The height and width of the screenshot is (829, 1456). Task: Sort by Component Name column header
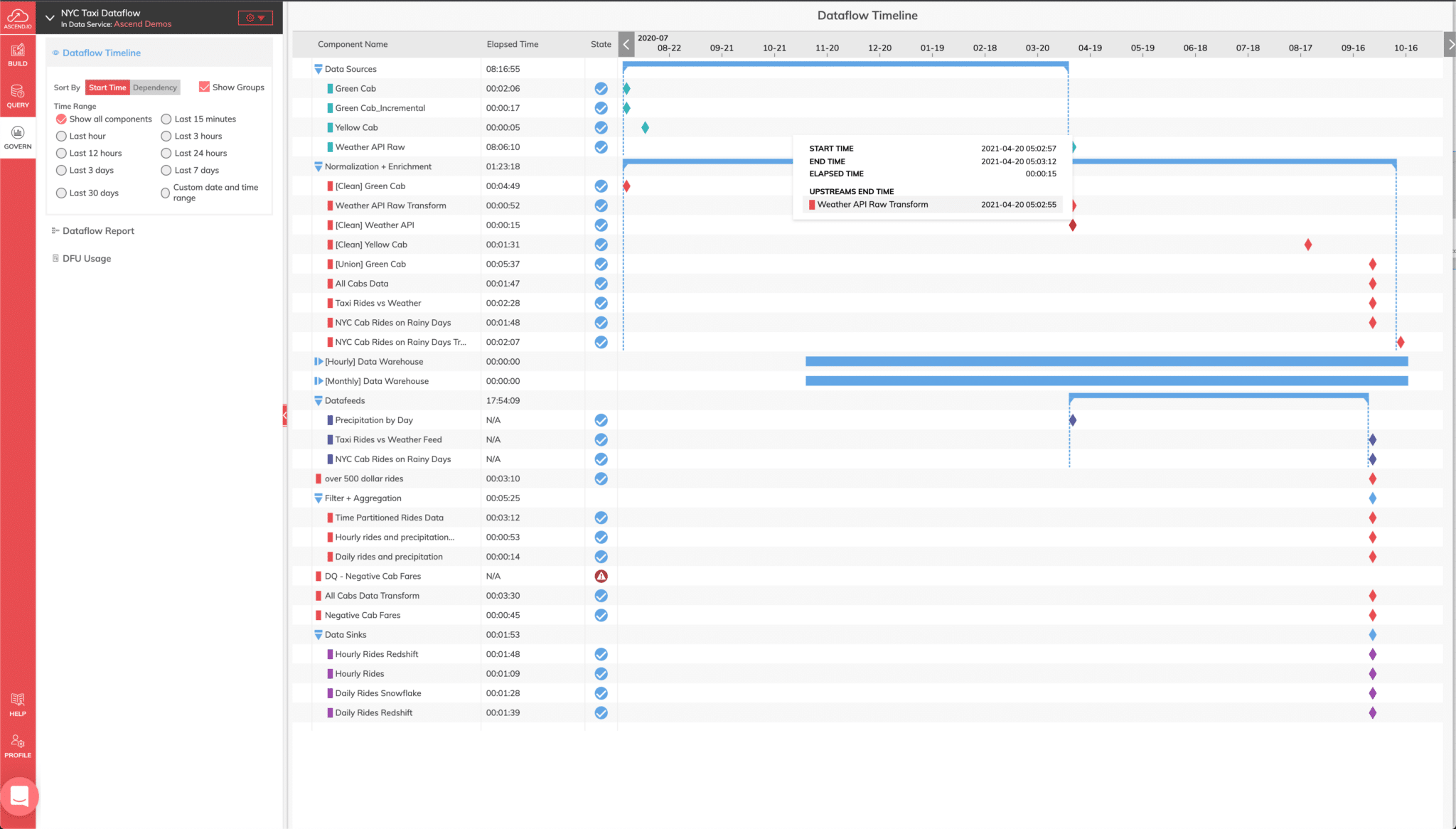[x=353, y=44]
